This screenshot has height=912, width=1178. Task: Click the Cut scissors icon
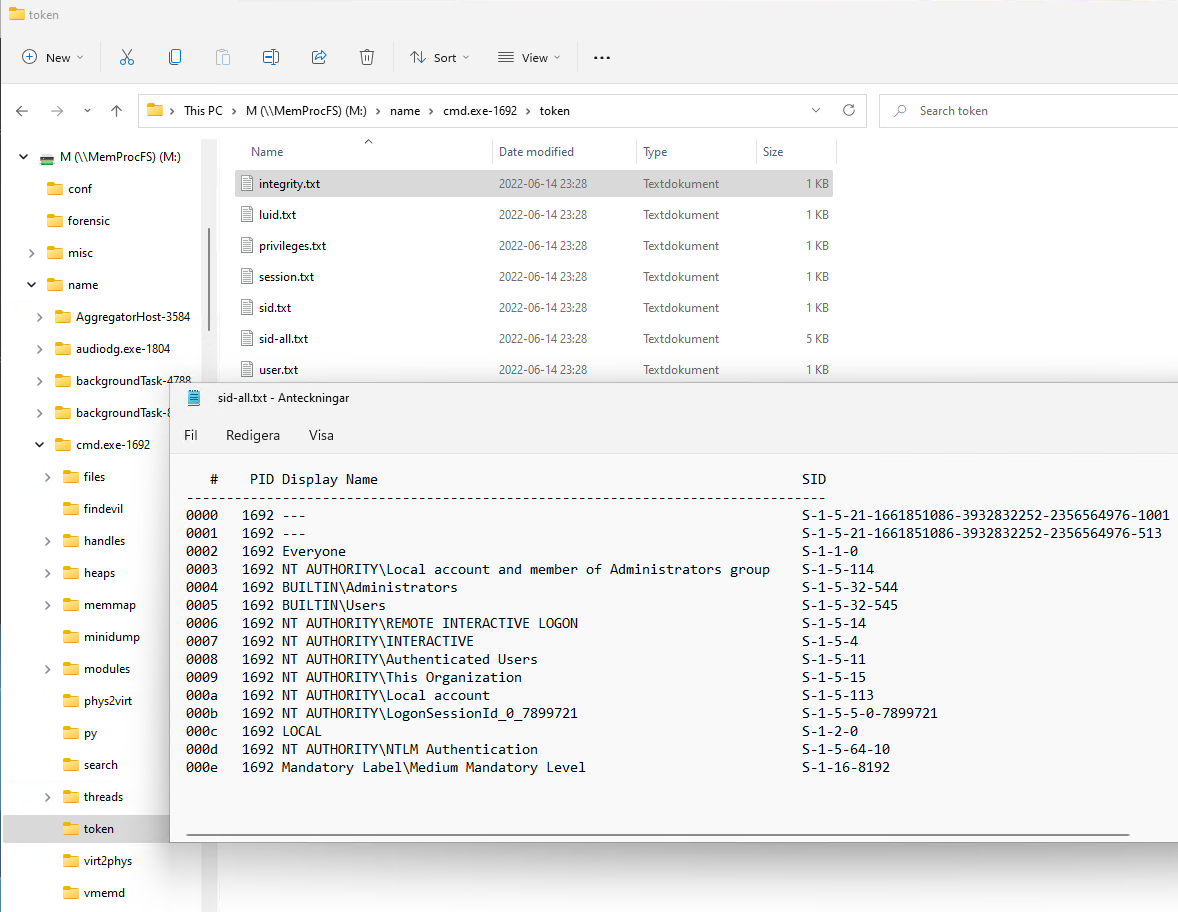(126, 57)
